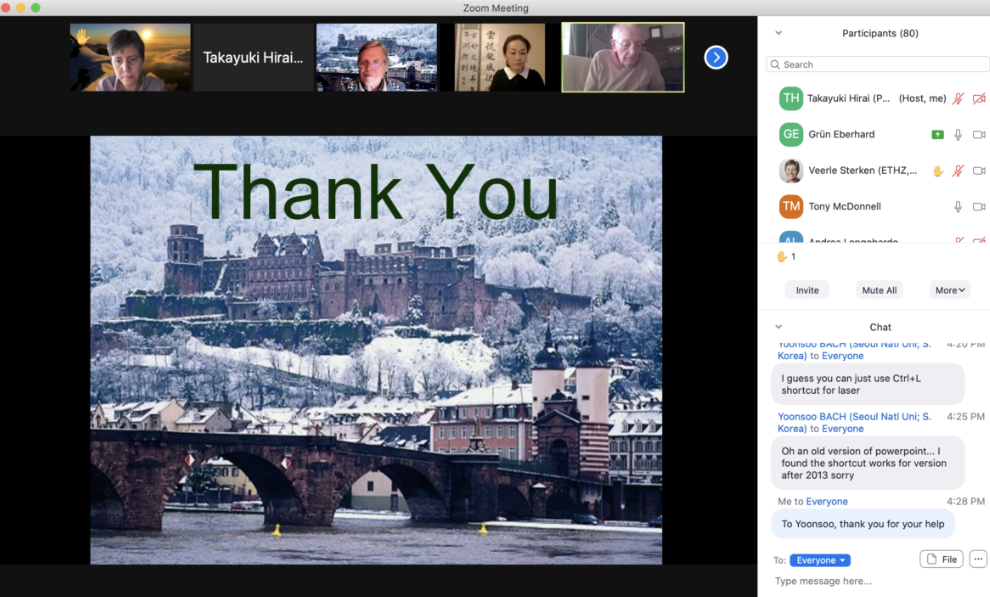Search participants field
990x597 pixels.
[878, 64]
